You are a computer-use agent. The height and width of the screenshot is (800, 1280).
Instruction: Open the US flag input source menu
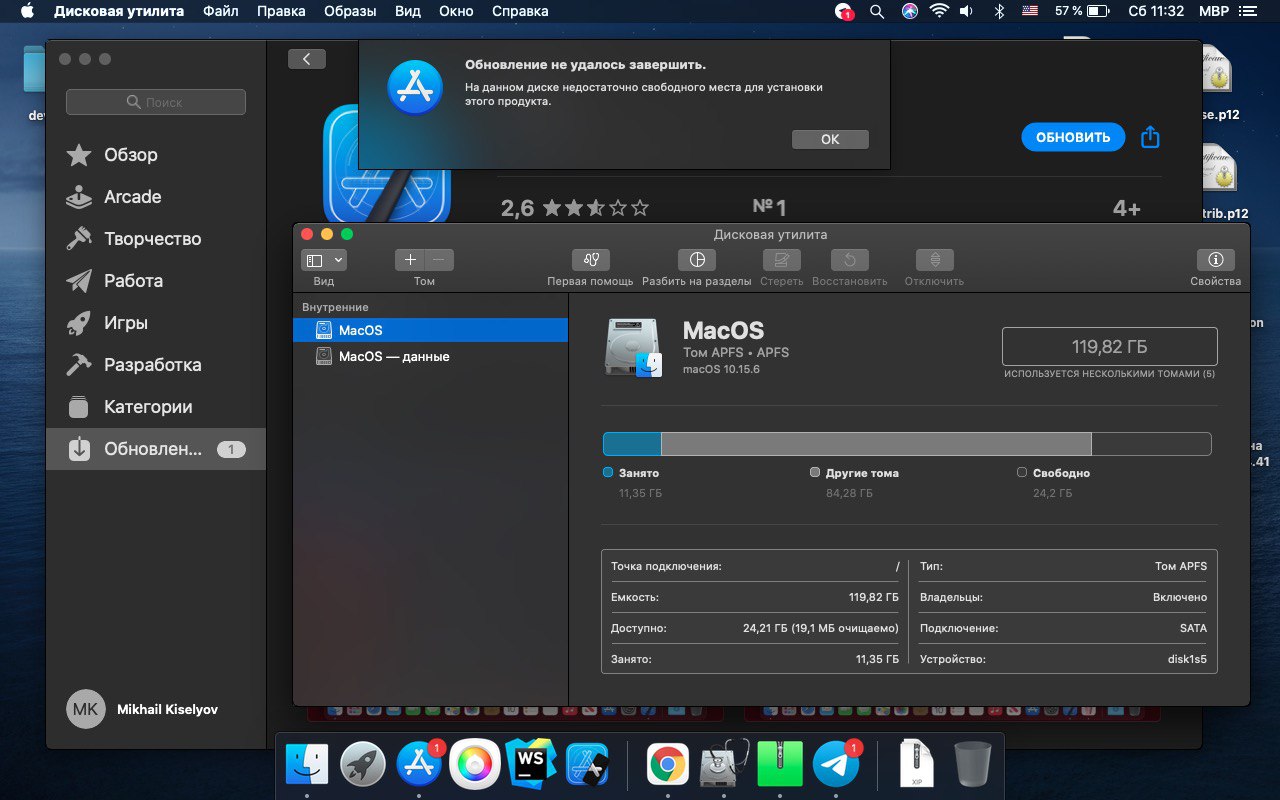(x=1030, y=11)
